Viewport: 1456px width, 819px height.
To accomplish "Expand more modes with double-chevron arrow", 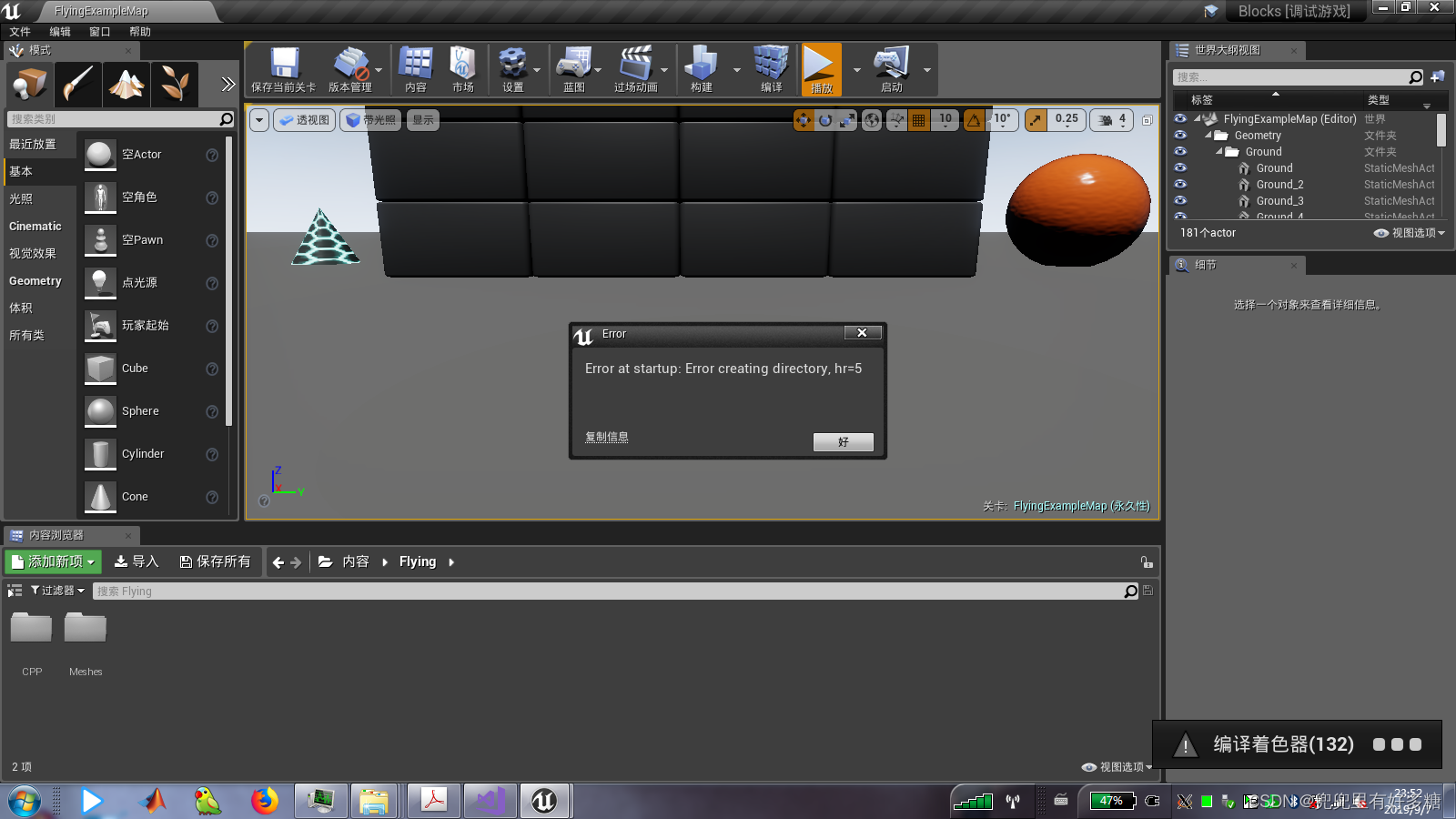I will click(227, 85).
